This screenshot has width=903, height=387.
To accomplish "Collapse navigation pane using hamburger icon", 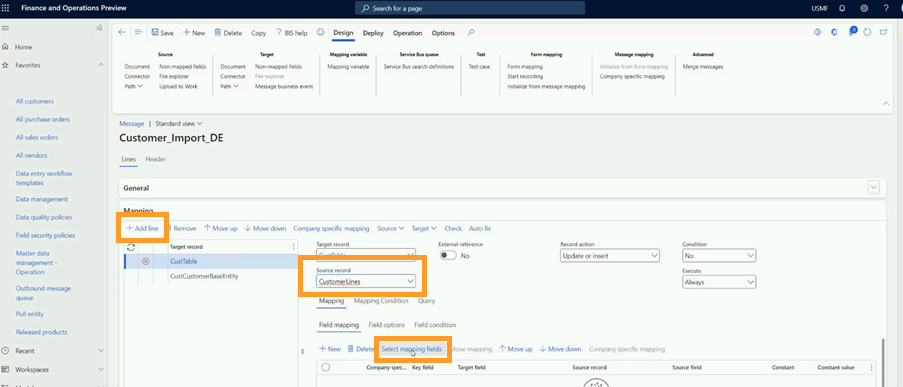I will [5, 28].
